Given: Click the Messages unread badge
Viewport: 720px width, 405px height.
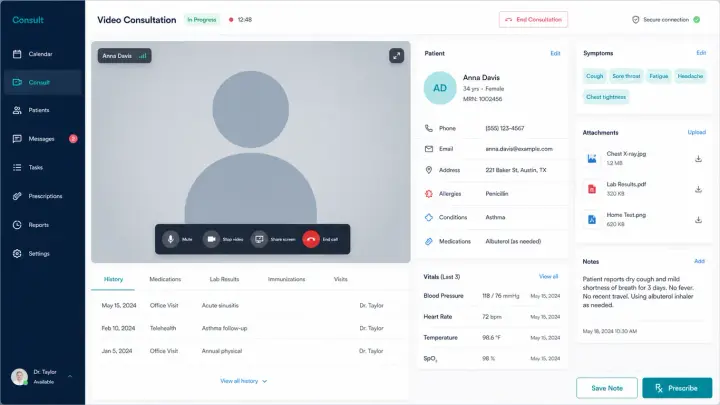Looking at the screenshot, I should click(73, 139).
